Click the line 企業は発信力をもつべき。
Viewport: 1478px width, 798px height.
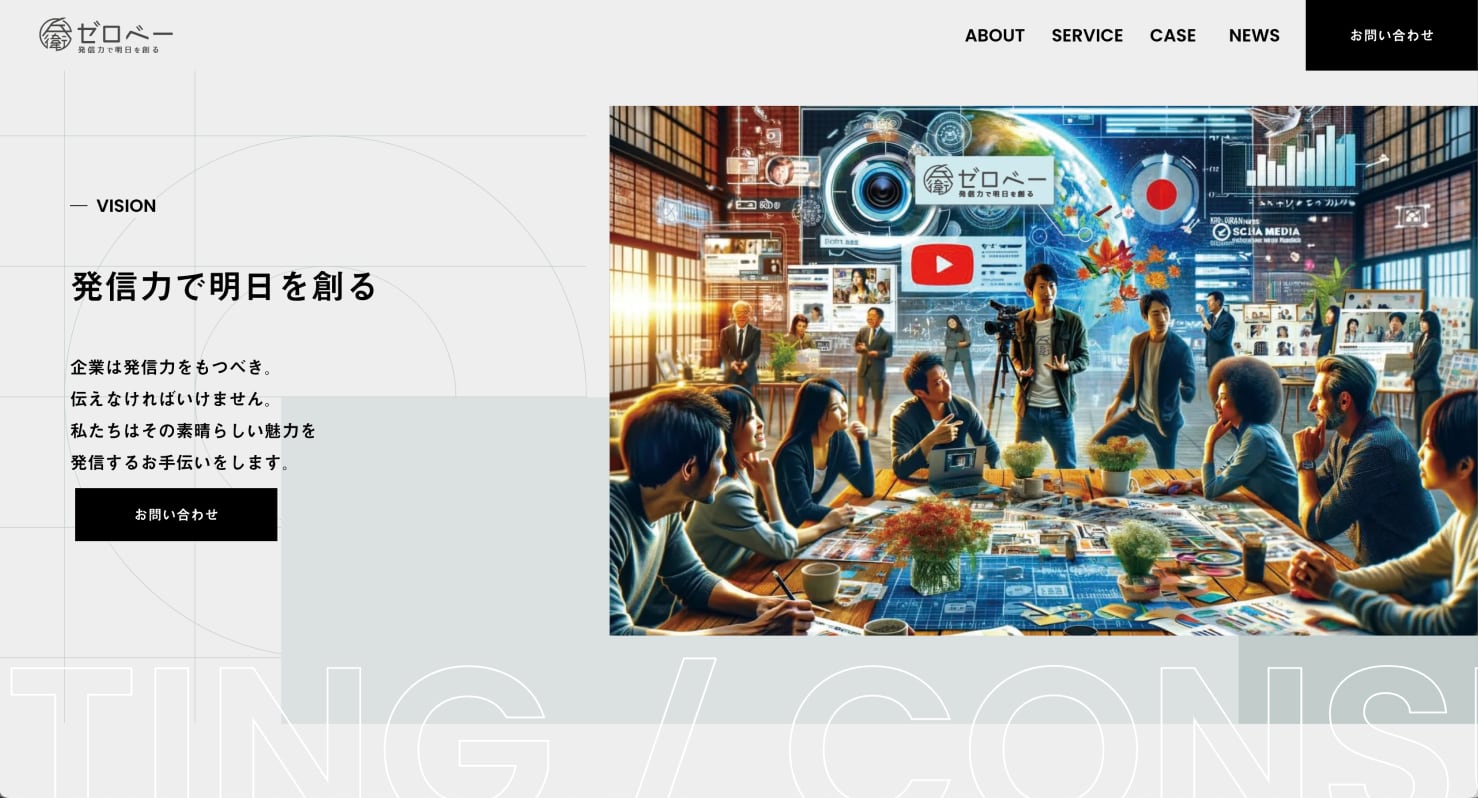click(172, 367)
